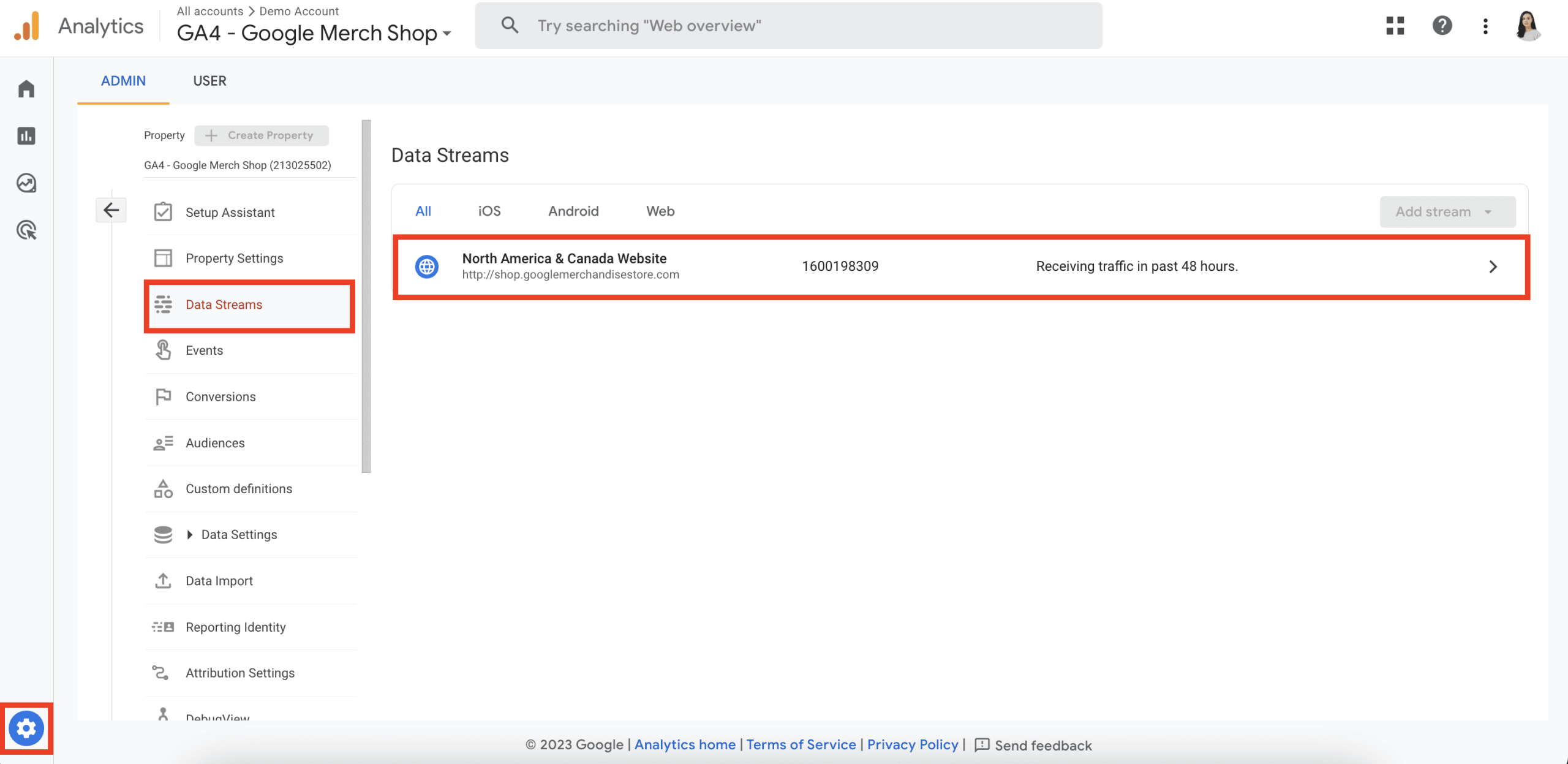Click the back arrow button

tap(111, 210)
